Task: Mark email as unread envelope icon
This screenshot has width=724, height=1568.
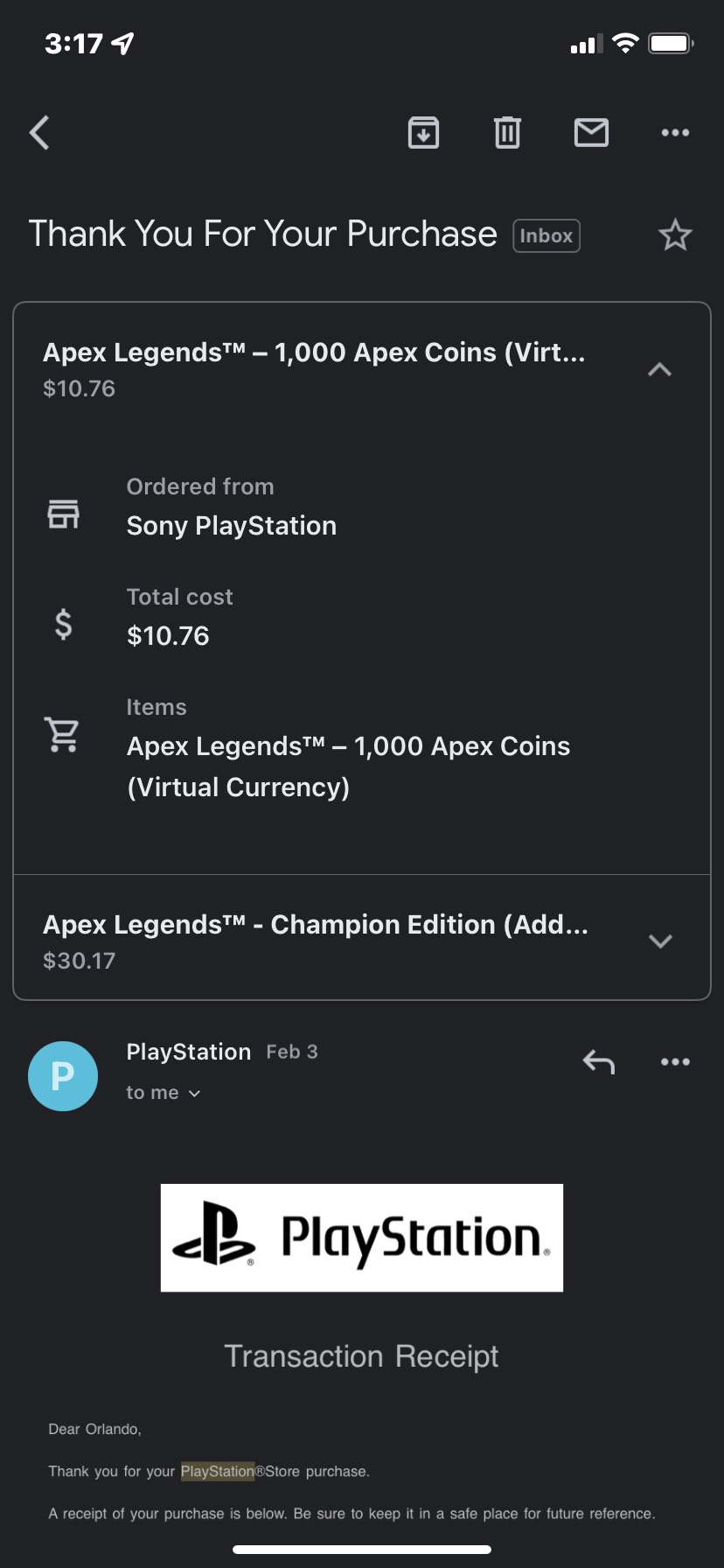Action: pyautogui.click(x=591, y=133)
